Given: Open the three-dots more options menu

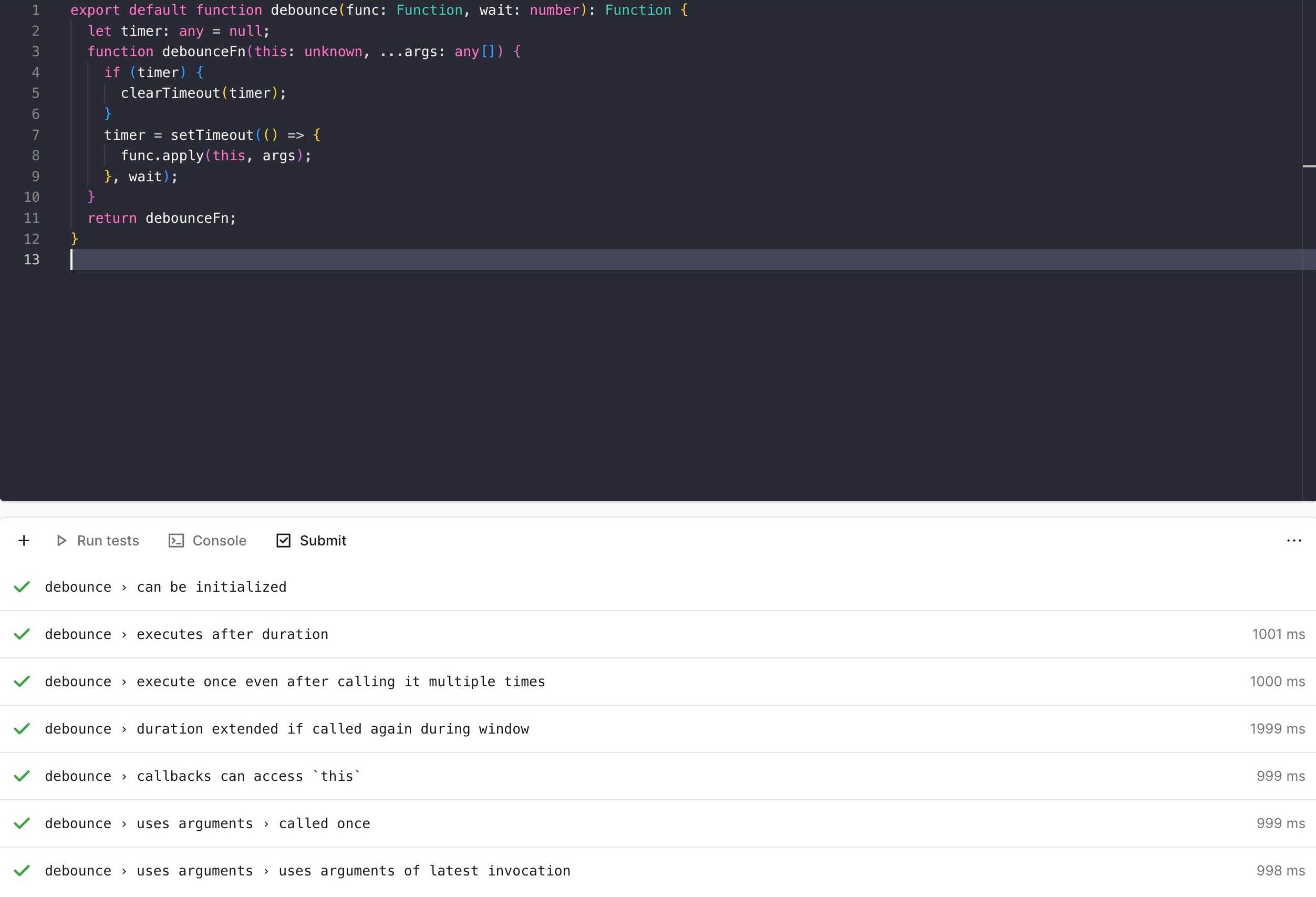Looking at the screenshot, I should tap(1294, 541).
